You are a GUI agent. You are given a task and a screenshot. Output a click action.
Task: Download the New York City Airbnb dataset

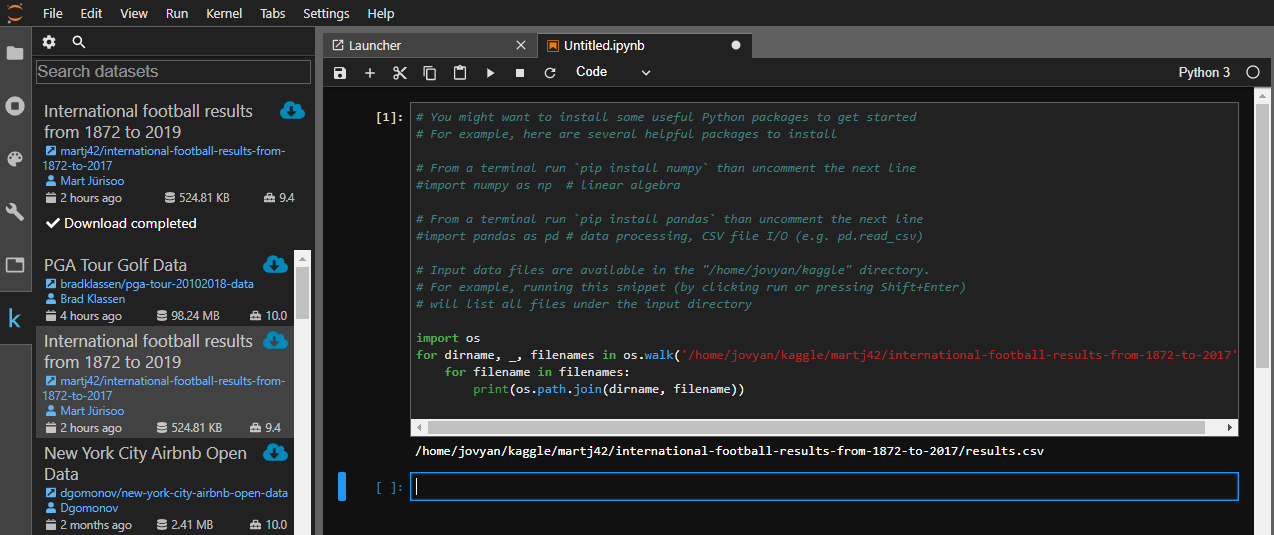[275, 453]
